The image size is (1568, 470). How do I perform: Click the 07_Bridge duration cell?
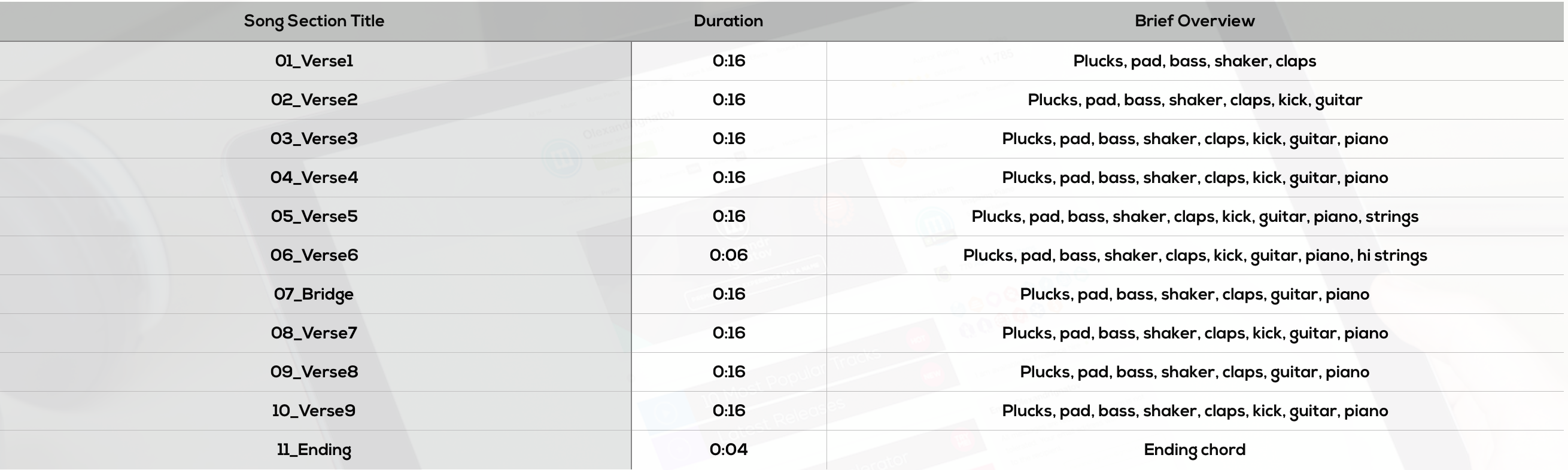point(728,294)
